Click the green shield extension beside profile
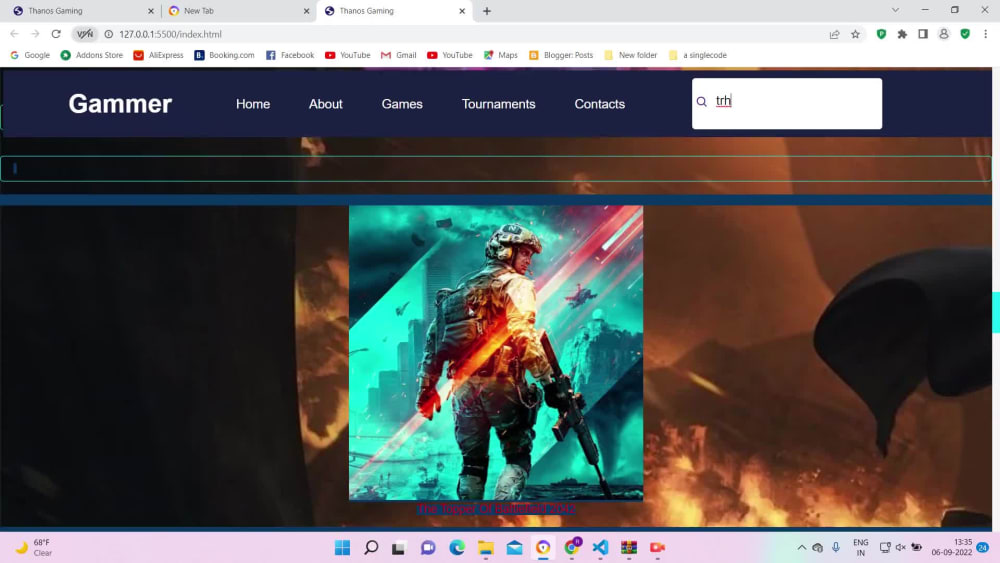 click(x=965, y=34)
